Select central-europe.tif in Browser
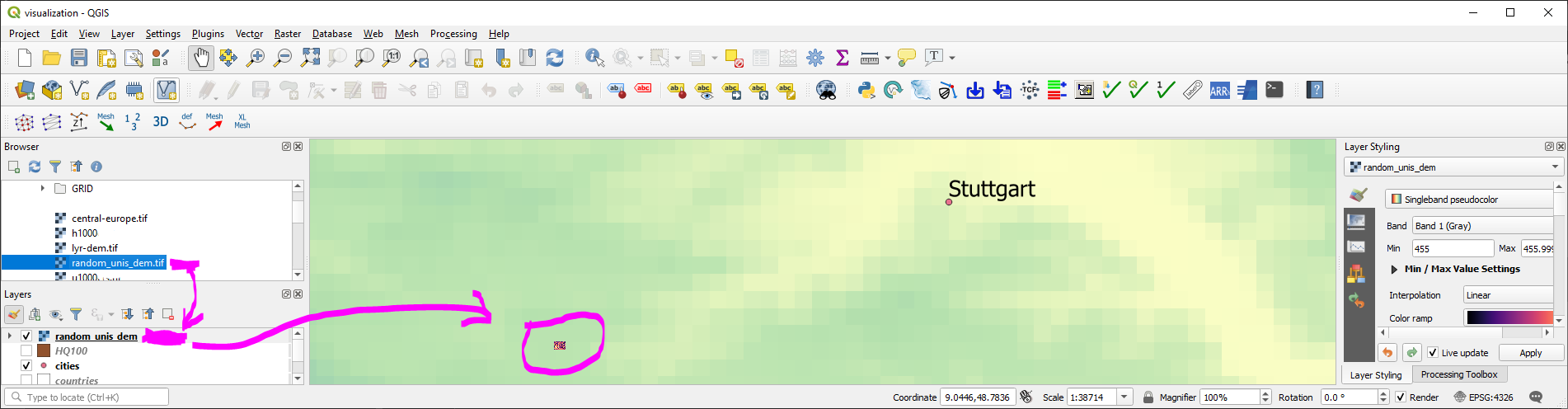This screenshot has width=1568, height=409. (109, 219)
